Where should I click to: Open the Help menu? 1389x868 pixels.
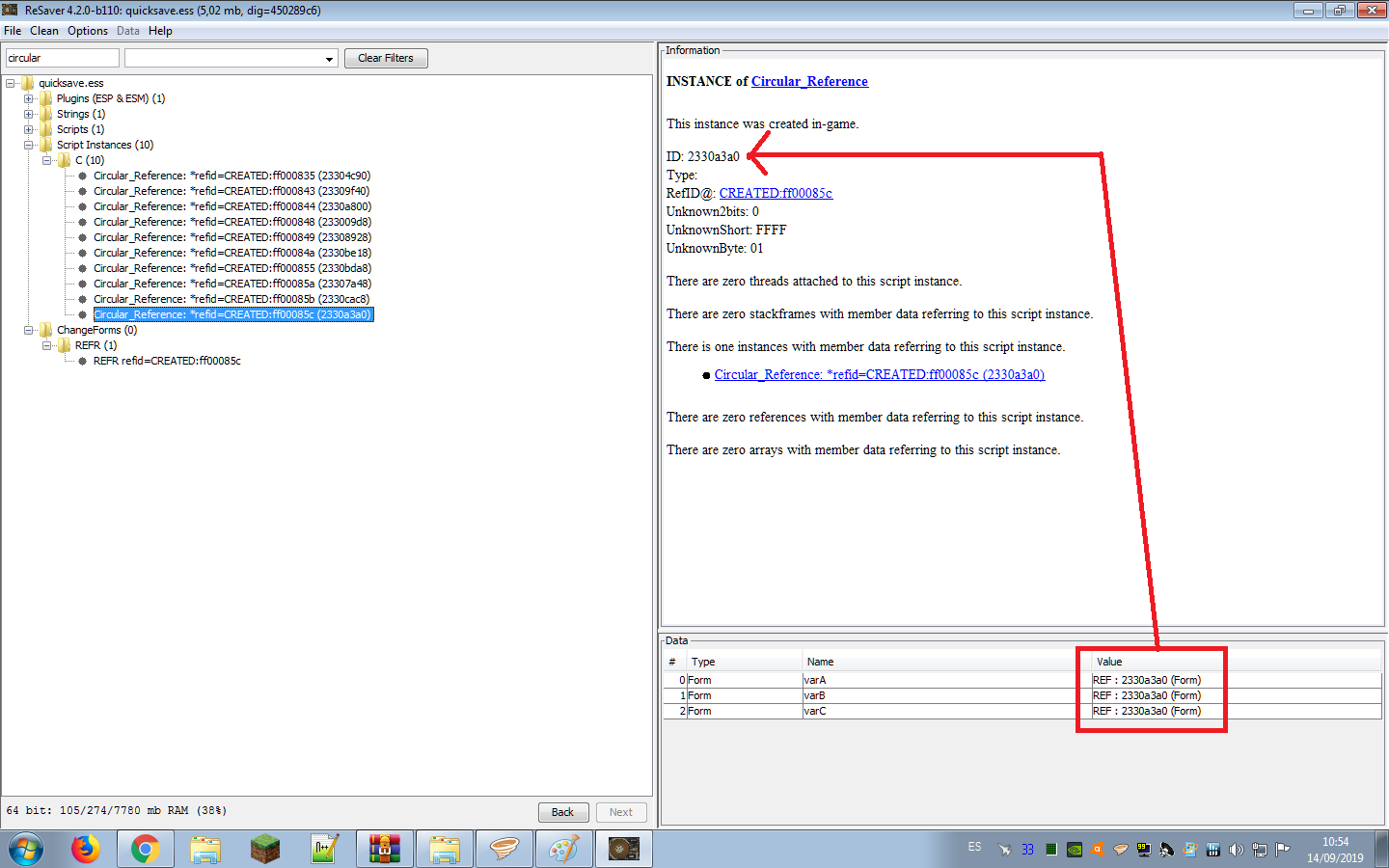160,31
